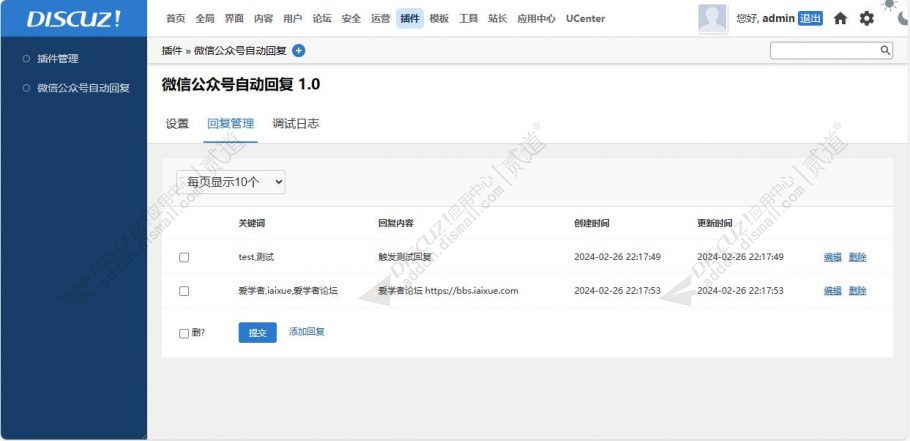Open the 工具 menu
The height and width of the screenshot is (441, 910).
(x=468, y=19)
